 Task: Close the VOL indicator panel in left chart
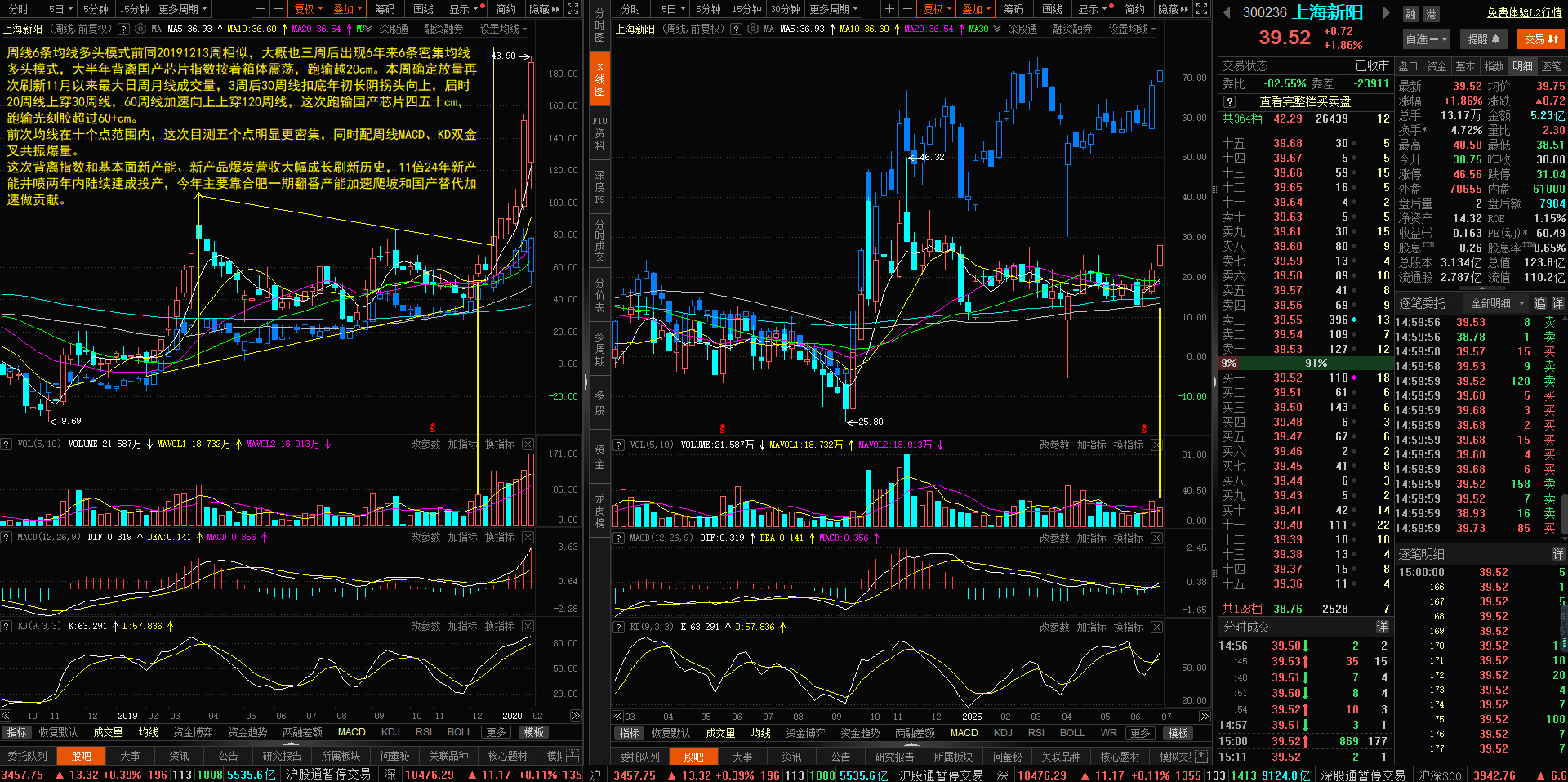[528, 444]
